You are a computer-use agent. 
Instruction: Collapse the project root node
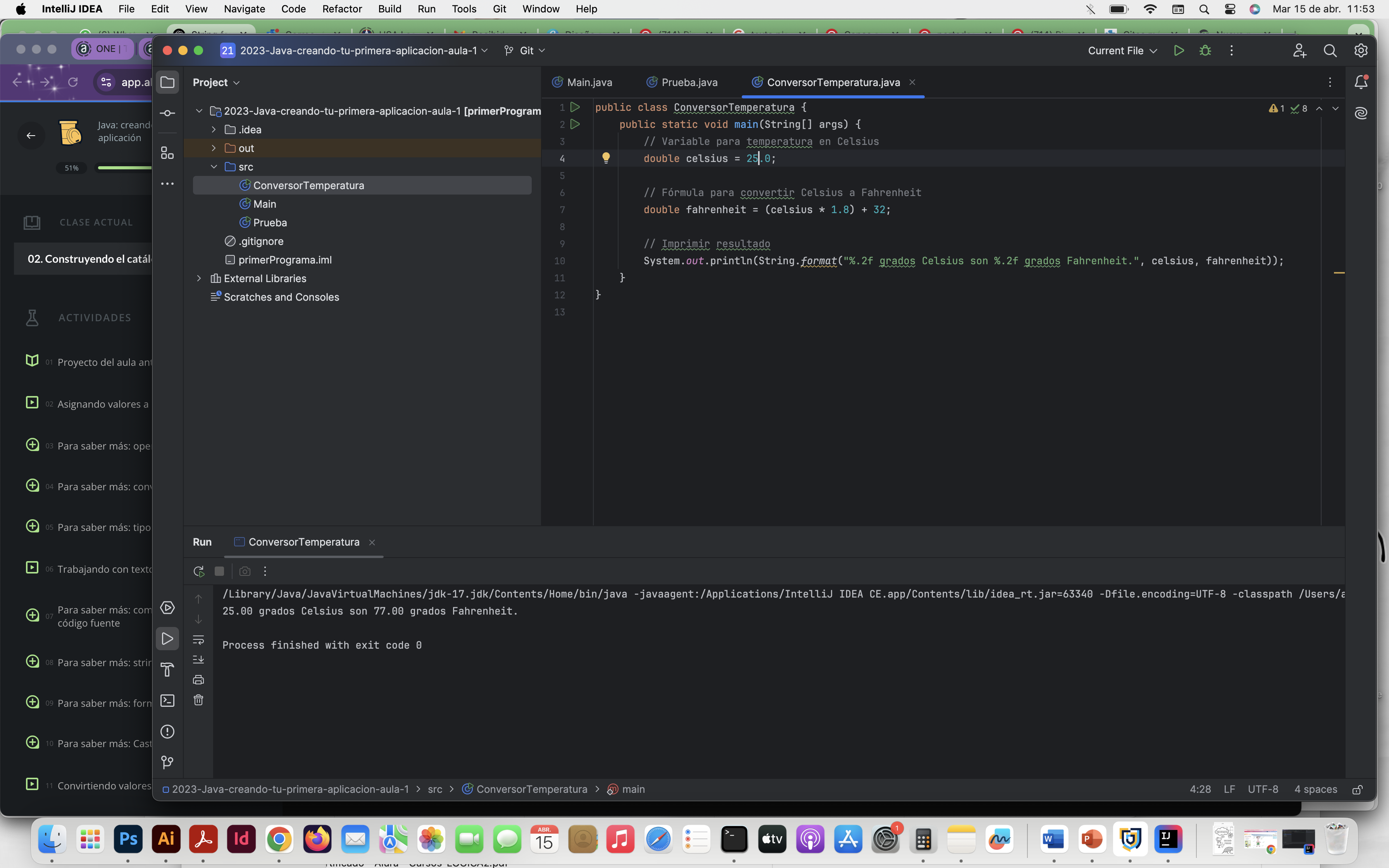(x=199, y=111)
